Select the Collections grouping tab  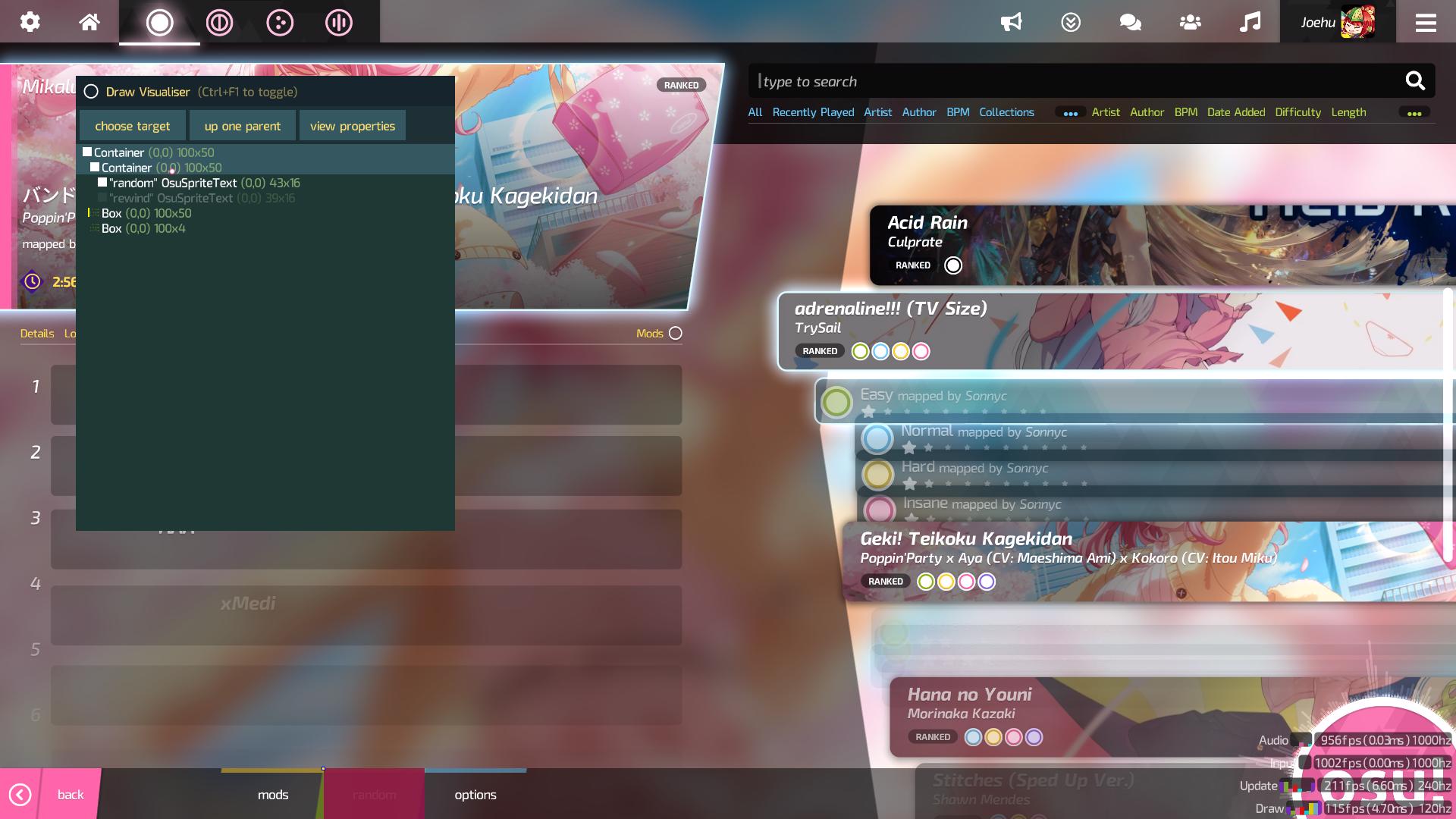[x=1006, y=111]
